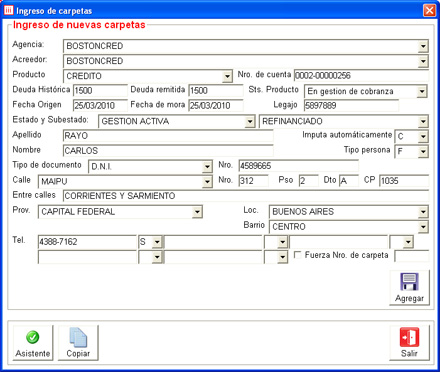Image resolution: width=440 pixels, height=372 pixels.
Task: Click the window title bar app icon
Action: click(9, 10)
